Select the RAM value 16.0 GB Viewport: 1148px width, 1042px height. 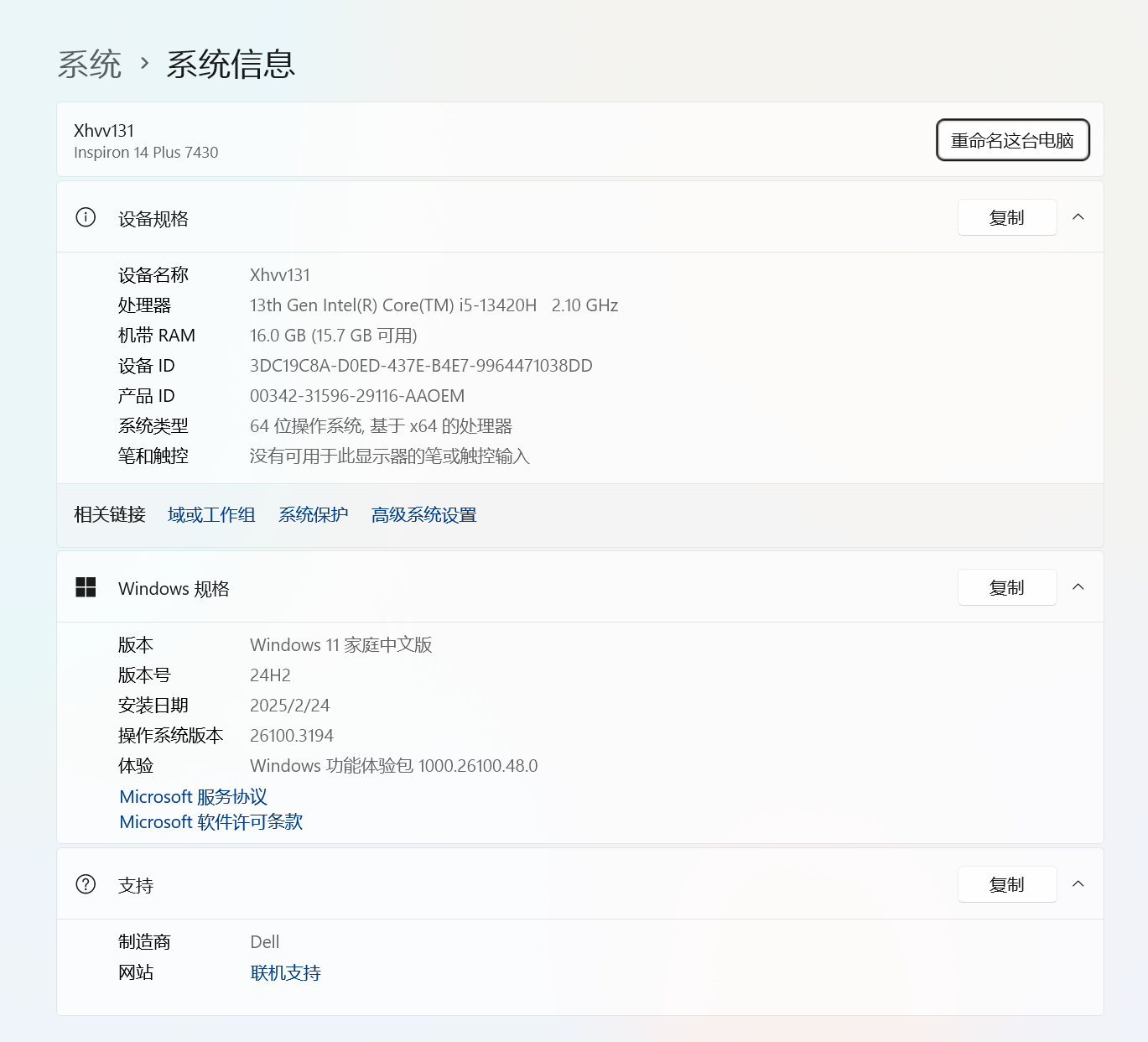334,336
